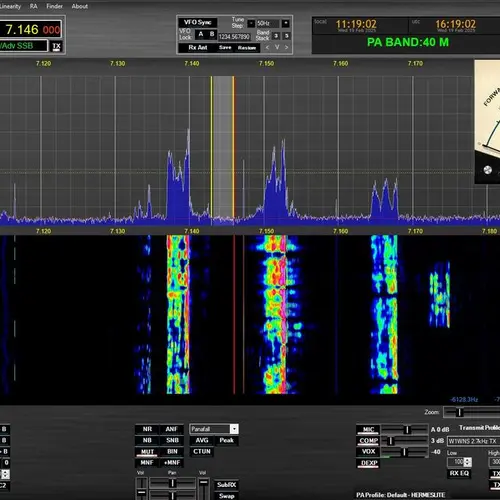
Task: Open the Finder menu
Action: coord(54,6)
